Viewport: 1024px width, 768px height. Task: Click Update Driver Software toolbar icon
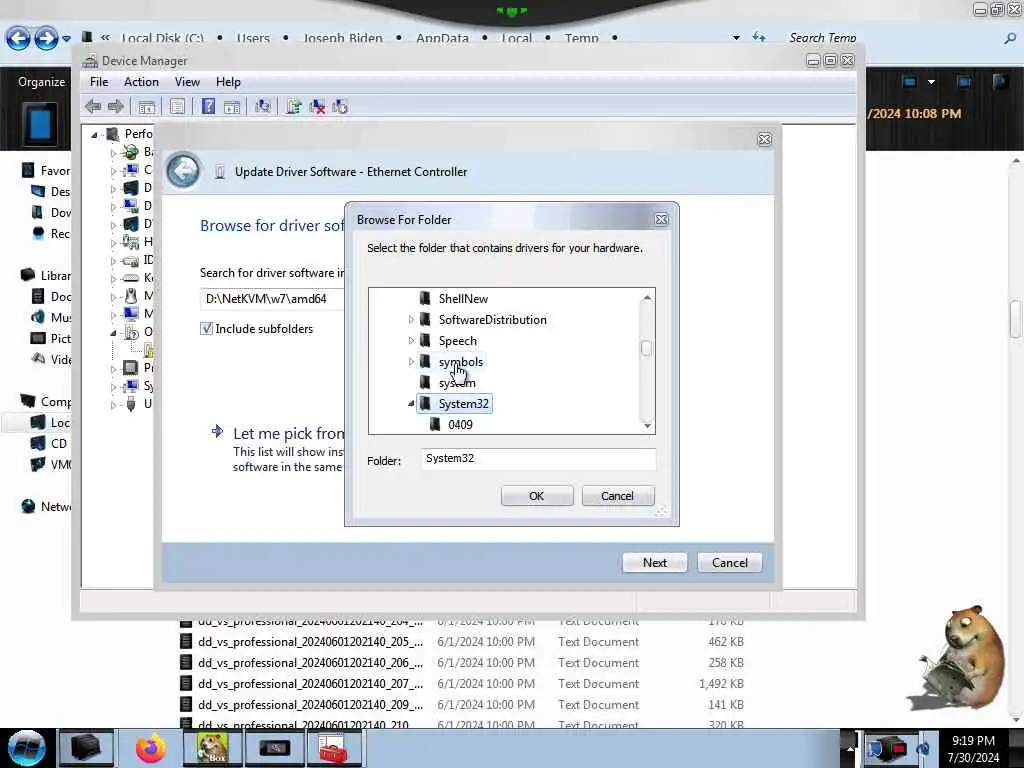tap(293, 106)
